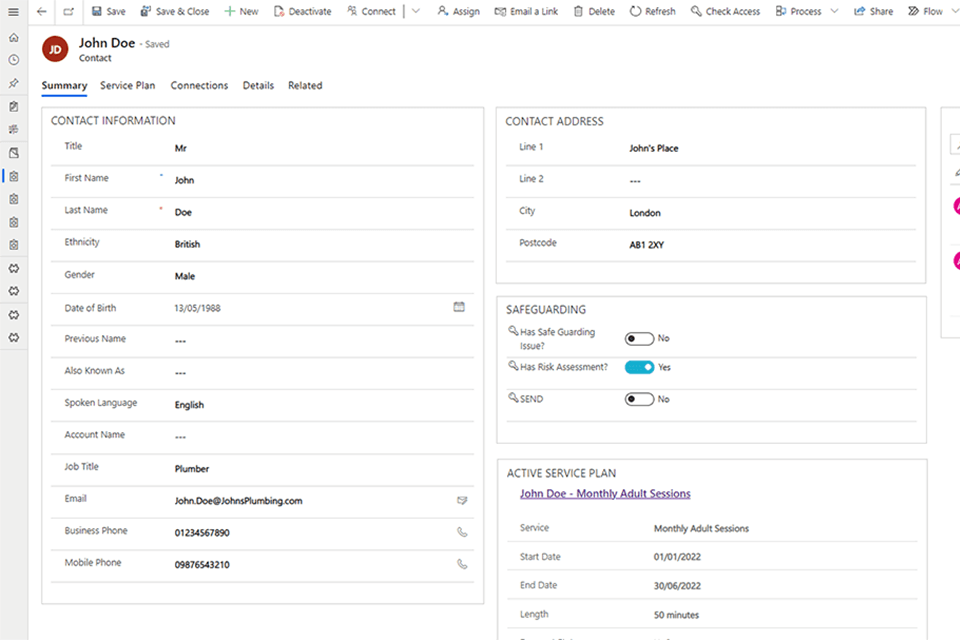Switch to the Service Plan tab

pos(127,86)
